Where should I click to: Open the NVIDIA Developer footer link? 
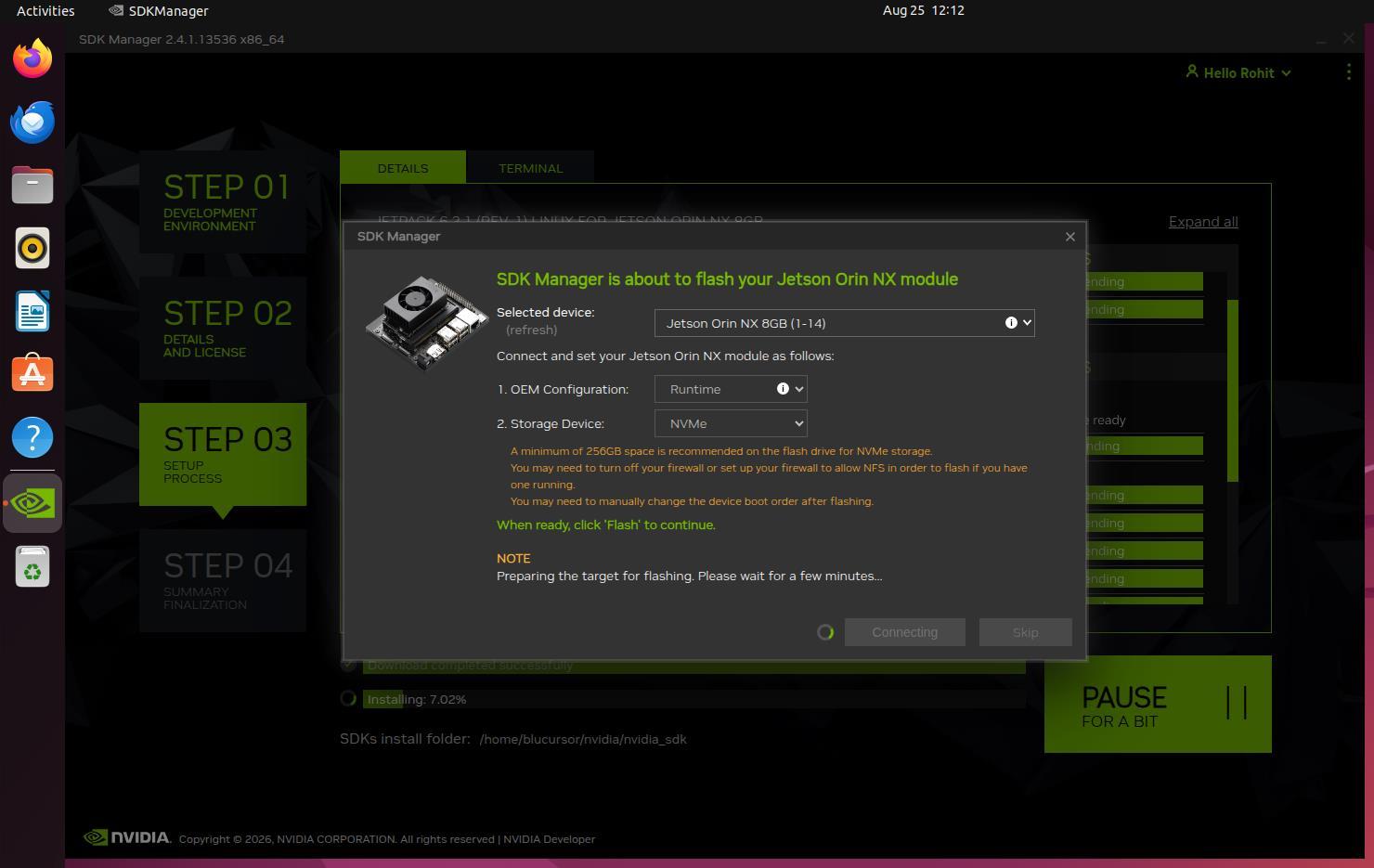click(x=549, y=839)
